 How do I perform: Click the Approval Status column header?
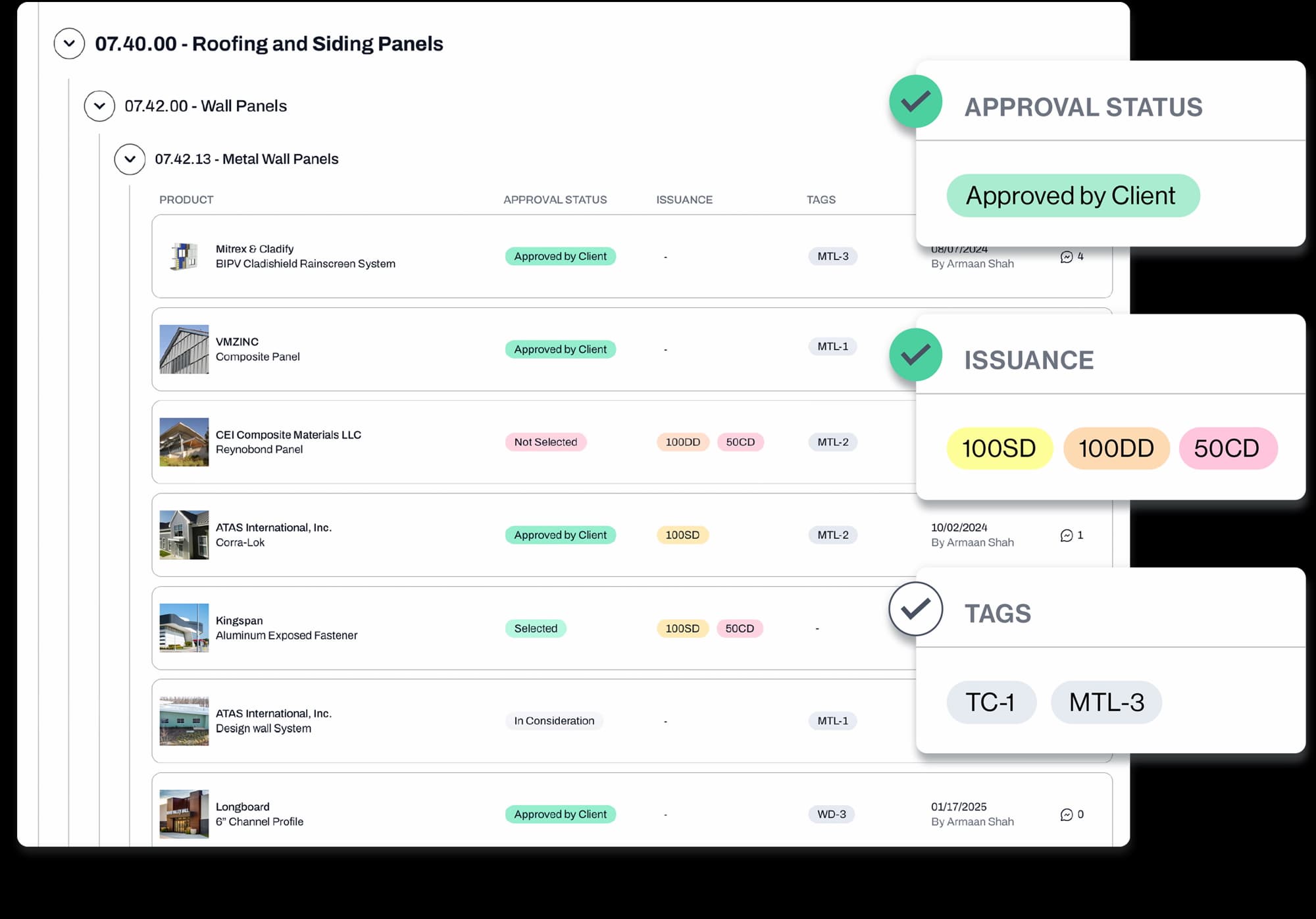(x=555, y=199)
